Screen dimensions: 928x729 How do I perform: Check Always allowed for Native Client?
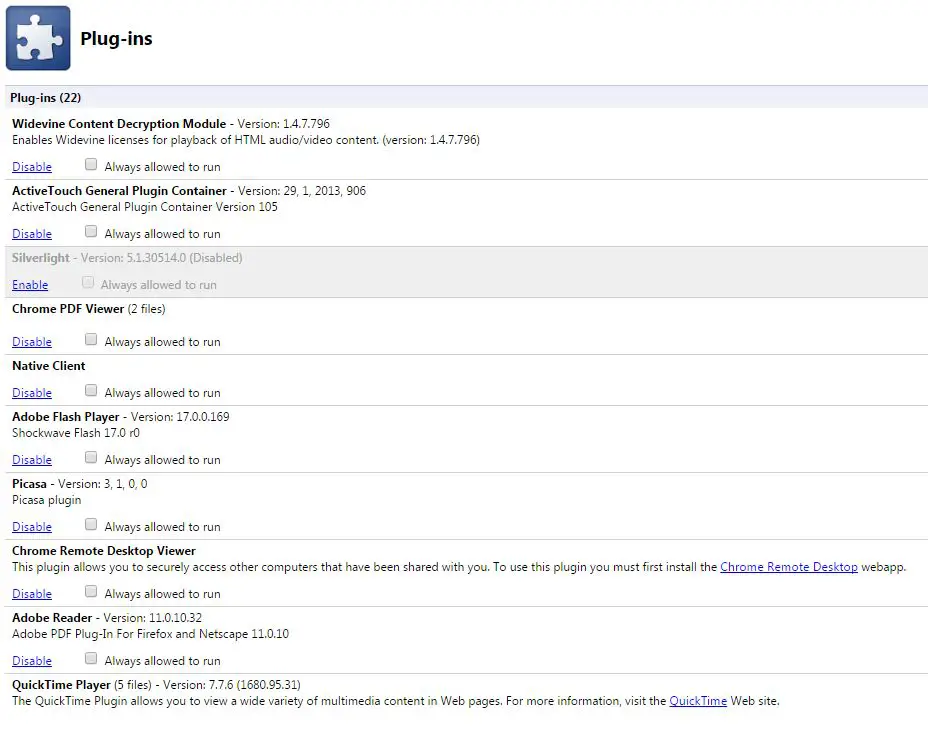[x=91, y=390]
